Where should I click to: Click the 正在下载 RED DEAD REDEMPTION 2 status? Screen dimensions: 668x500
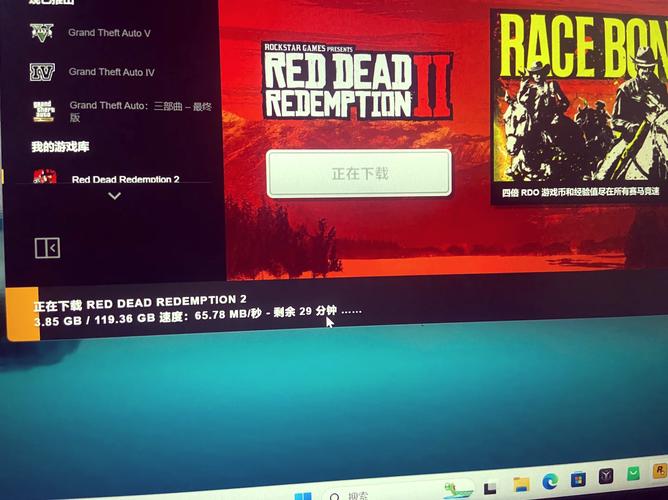click(x=140, y=303)
